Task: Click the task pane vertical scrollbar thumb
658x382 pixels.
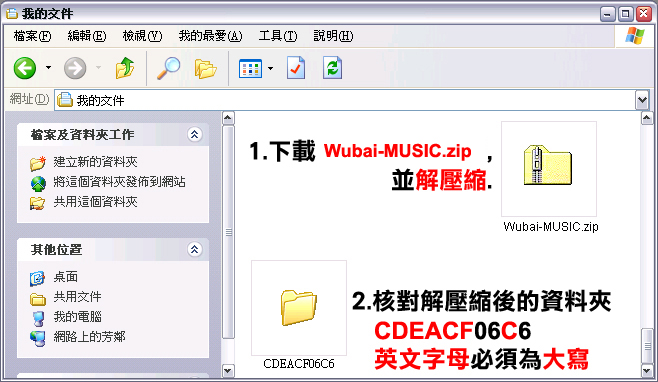Action: click(x=228, y=232)
